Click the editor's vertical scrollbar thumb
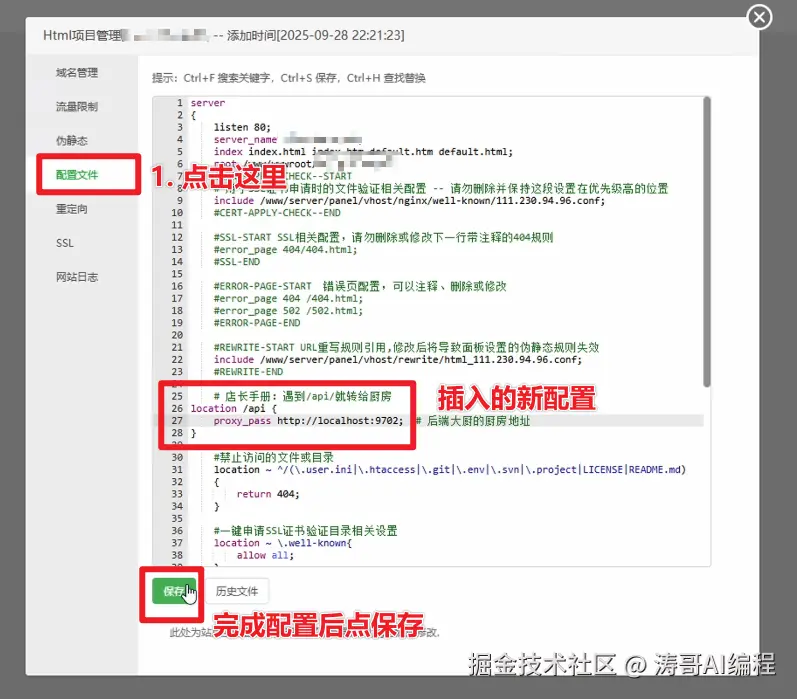Viewport: 797px width, 699px height. click(x=707, y=242)
